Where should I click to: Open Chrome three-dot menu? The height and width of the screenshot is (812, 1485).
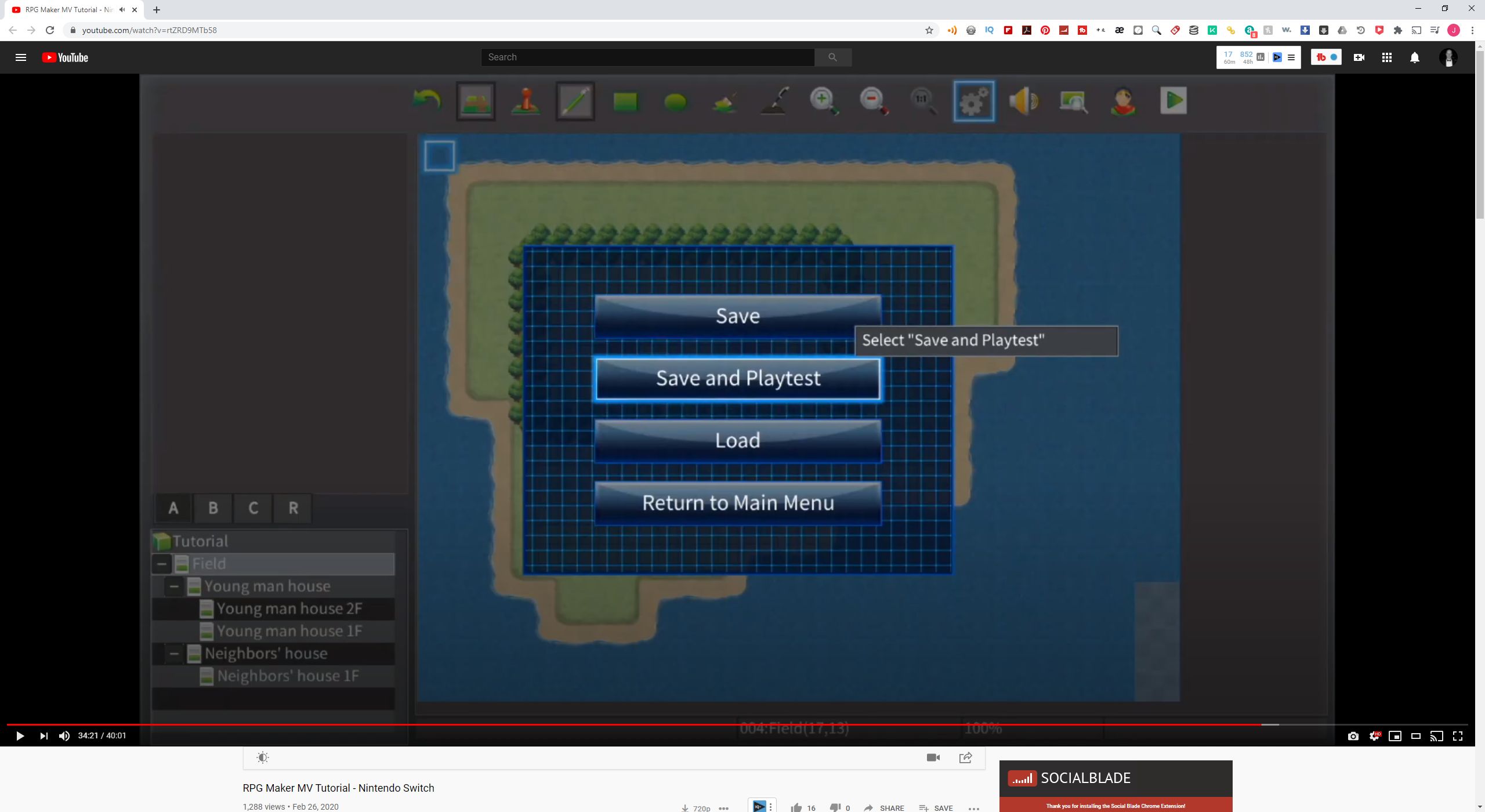click(x=1472, y=30)
